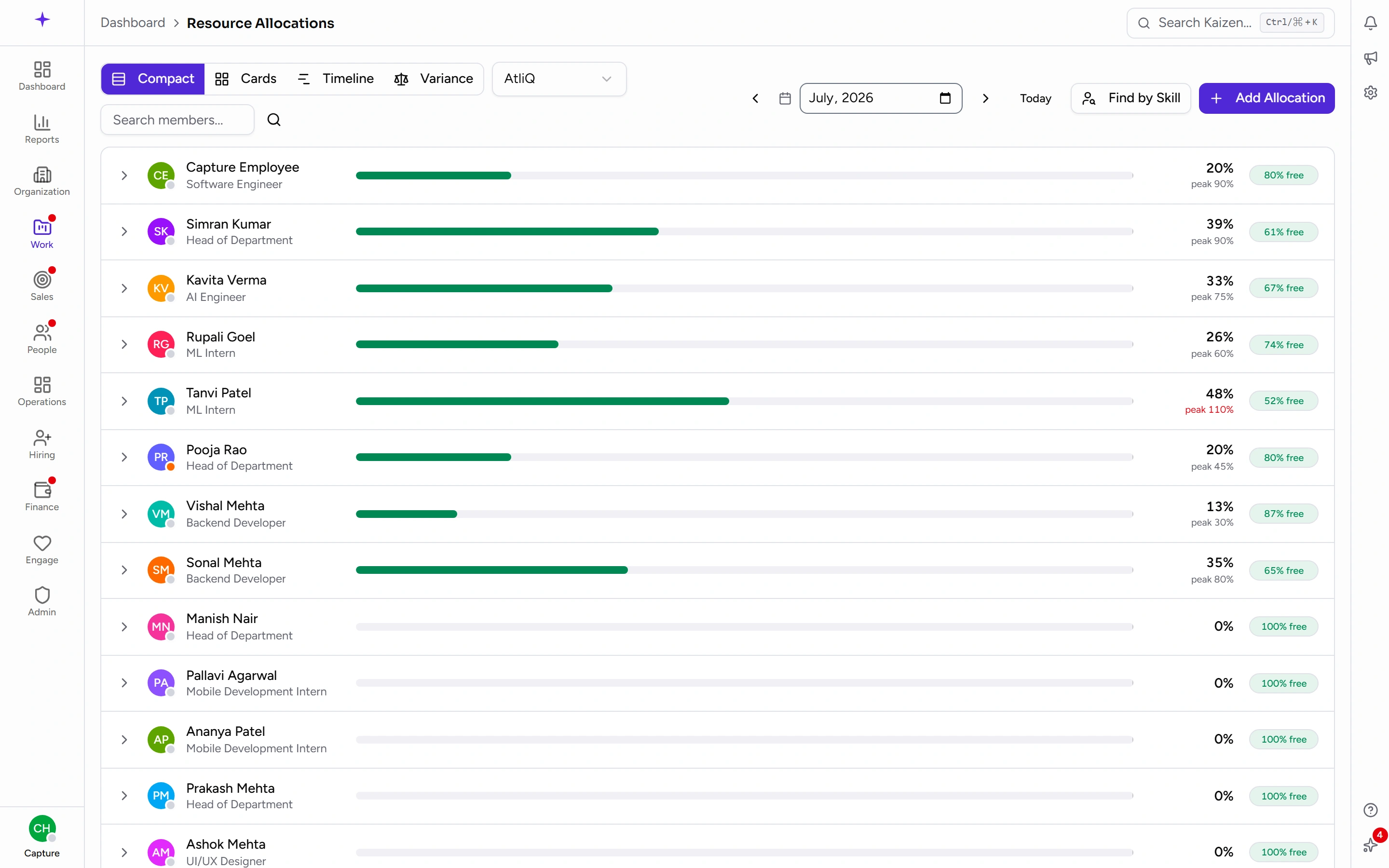Expand Tanvi Patel row

click(124, 401)
